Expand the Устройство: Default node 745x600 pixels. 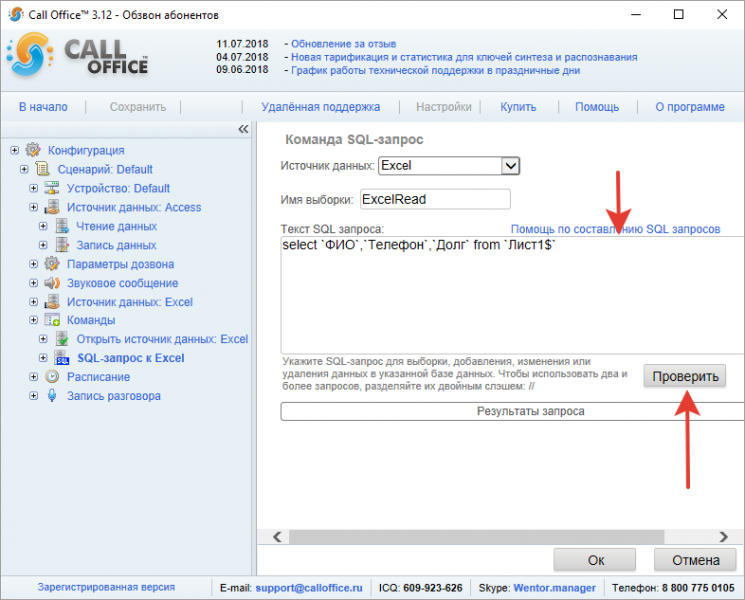click(34, 188)
